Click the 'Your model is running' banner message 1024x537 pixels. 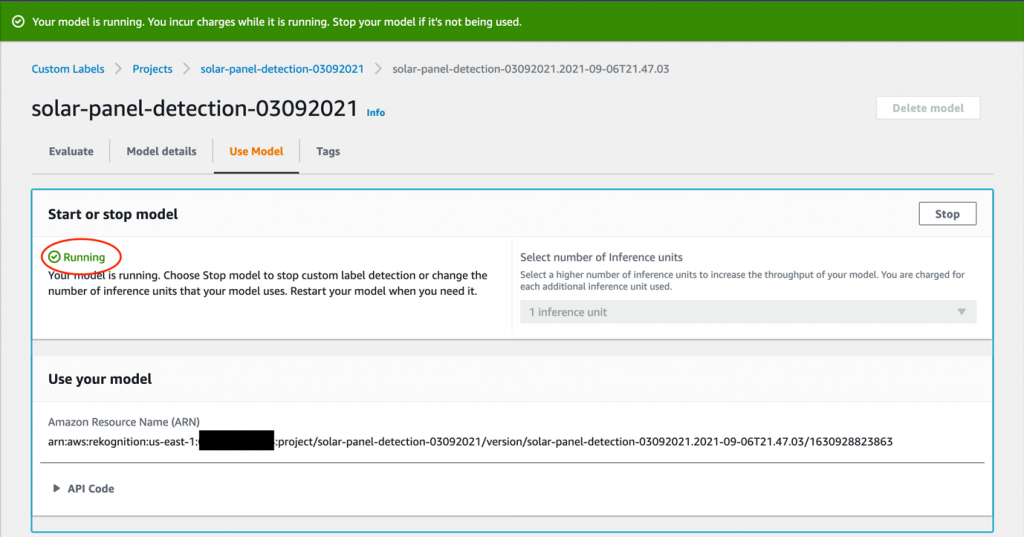click(x=277, y=22)
